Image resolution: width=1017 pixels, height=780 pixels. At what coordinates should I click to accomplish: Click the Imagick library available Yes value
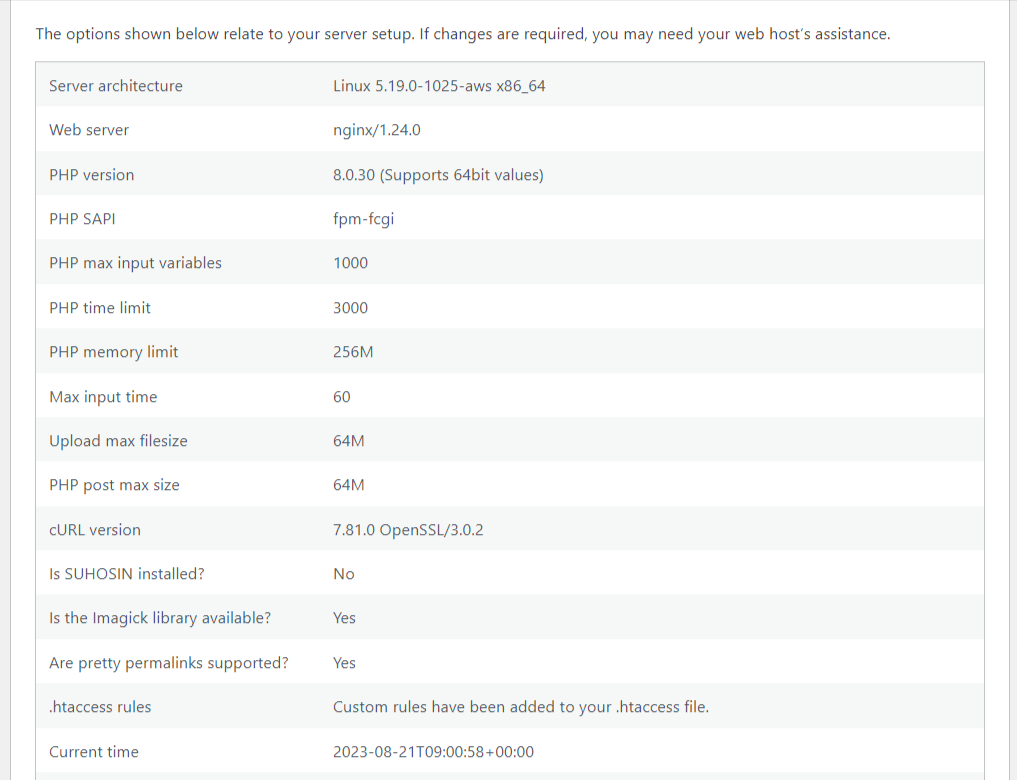tap(344, 617)
